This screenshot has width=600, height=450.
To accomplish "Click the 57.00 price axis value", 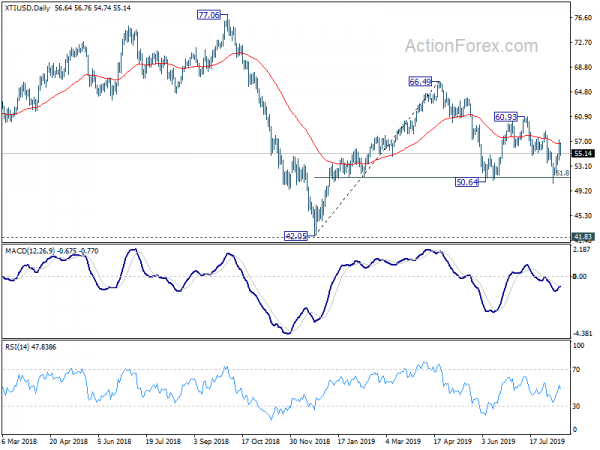I will coord(583,142).
